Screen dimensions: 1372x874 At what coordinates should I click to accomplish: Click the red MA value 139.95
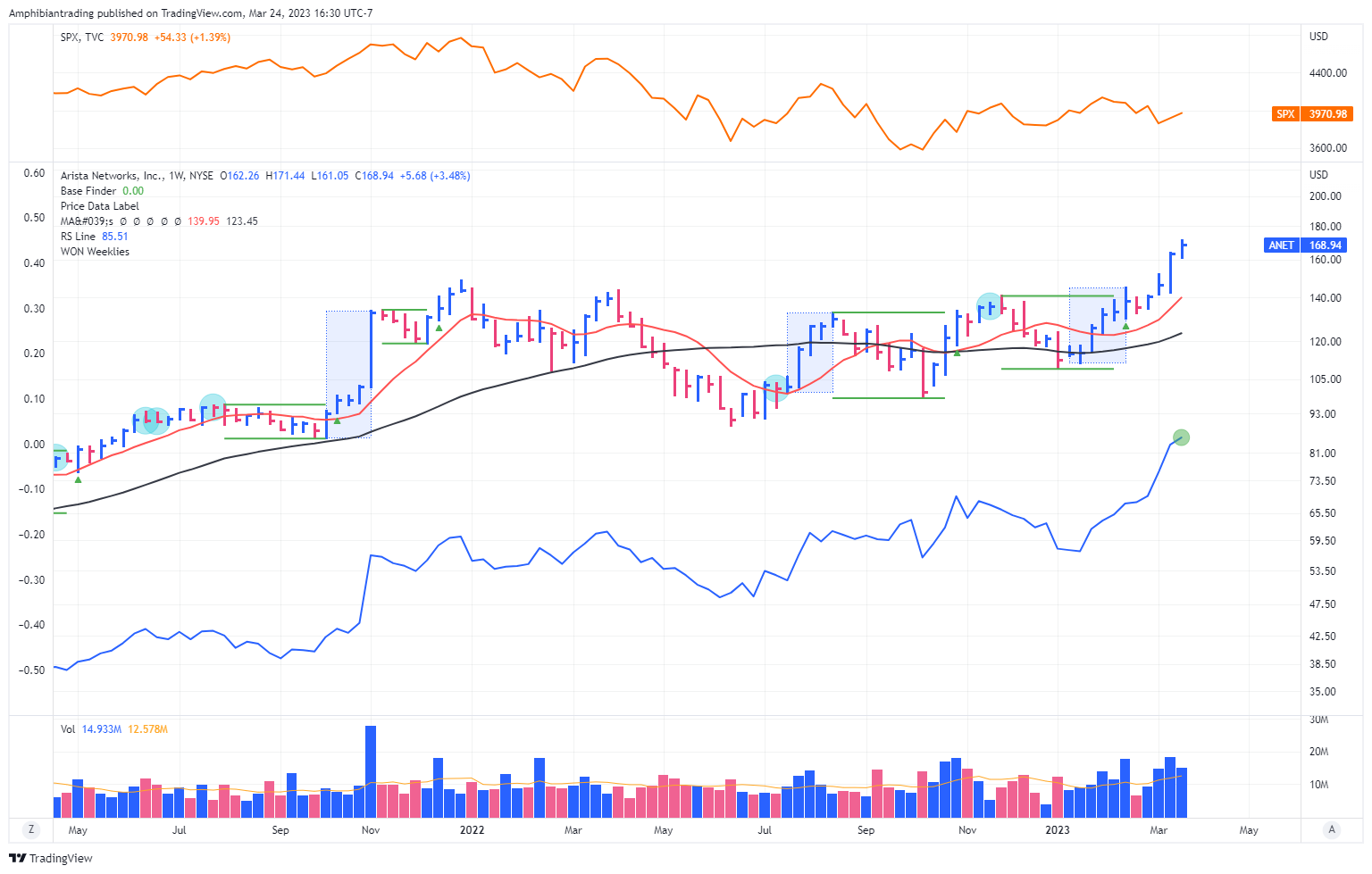point(203,221)
